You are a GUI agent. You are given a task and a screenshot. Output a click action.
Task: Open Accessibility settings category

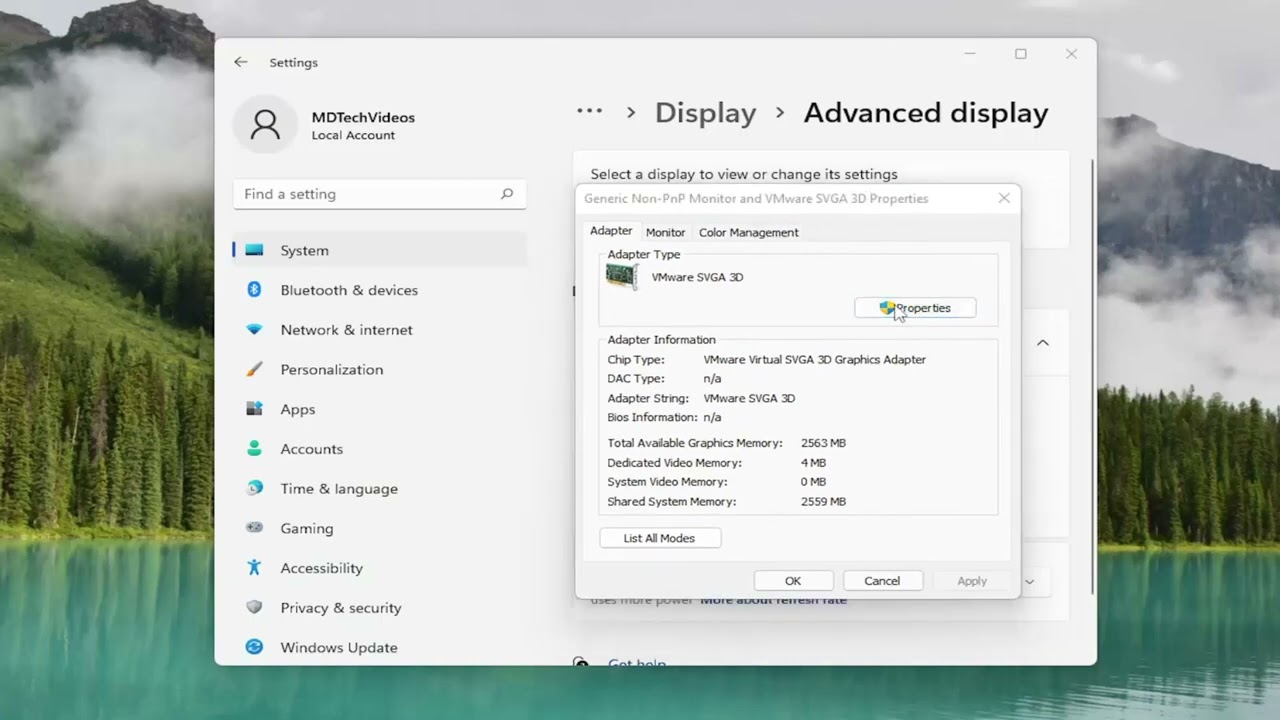point(380,568)
